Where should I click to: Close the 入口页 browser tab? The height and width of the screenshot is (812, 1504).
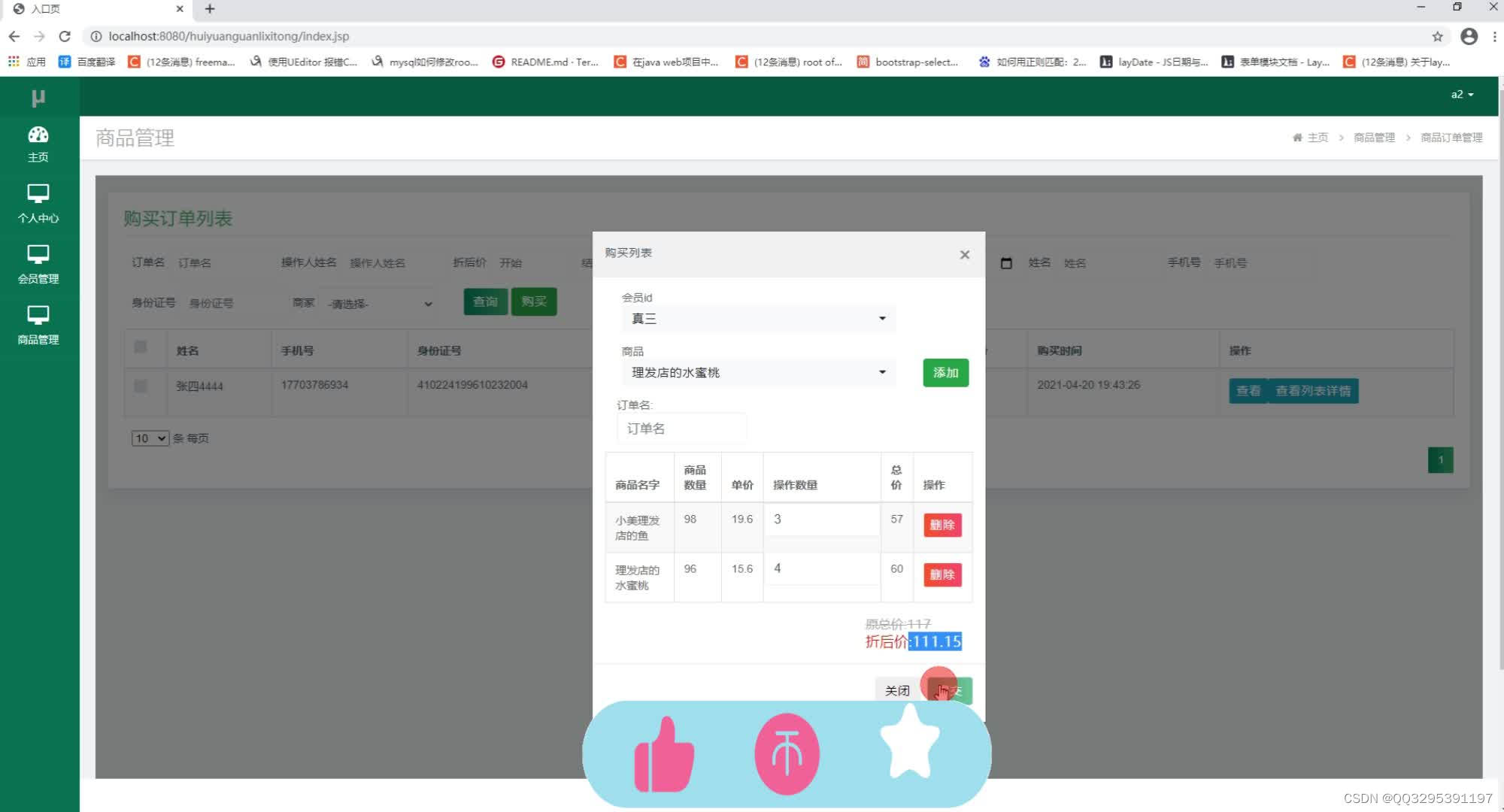click(179, 9)
